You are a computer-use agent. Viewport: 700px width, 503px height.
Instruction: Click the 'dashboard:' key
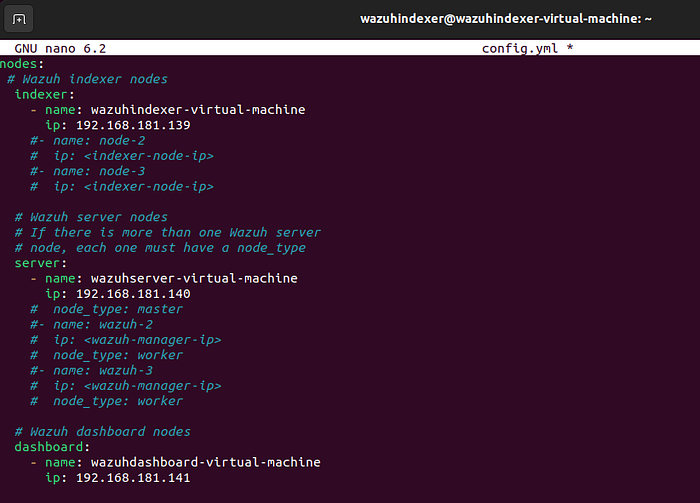point(52,447)
